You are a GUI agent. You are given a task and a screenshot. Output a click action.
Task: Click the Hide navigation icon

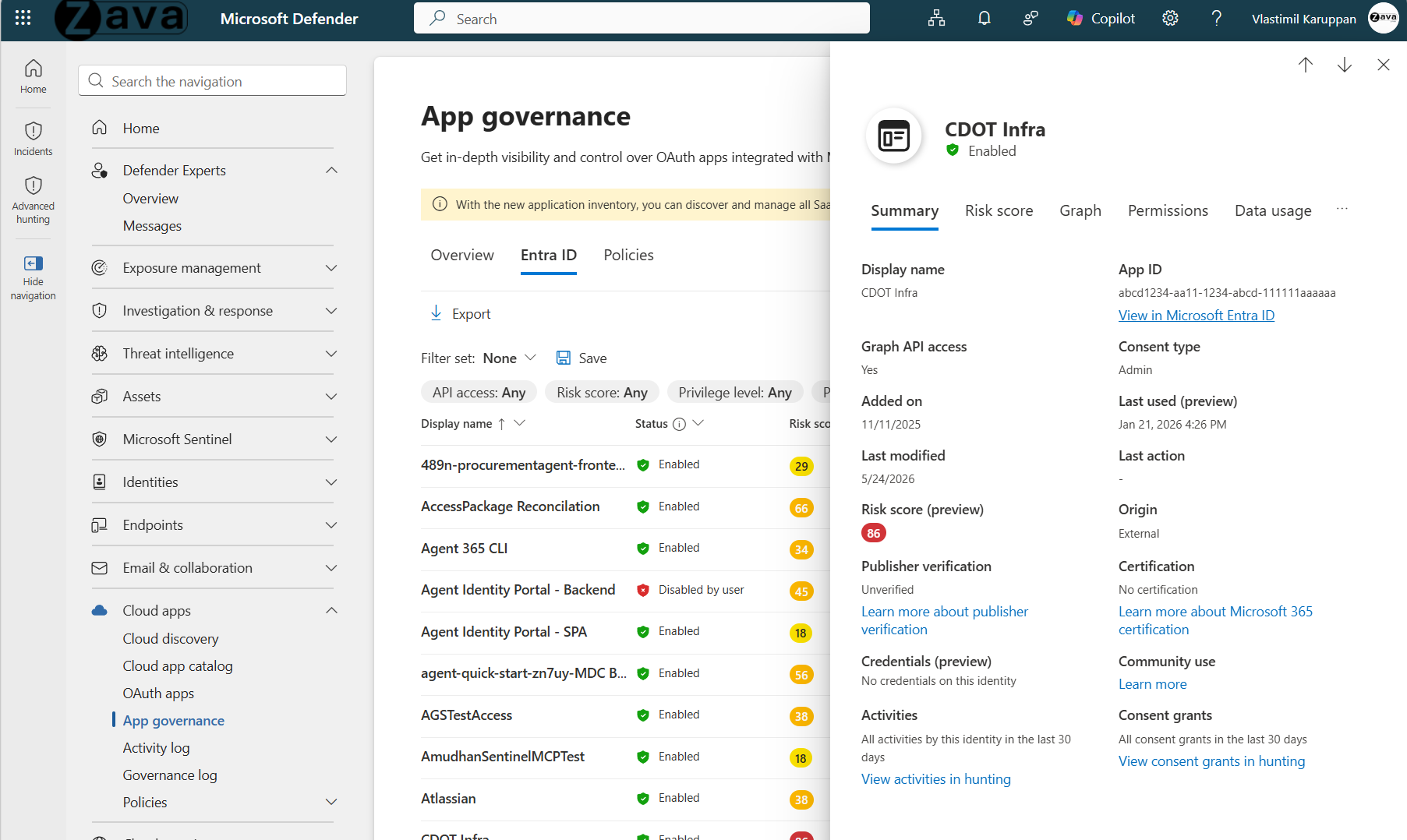point(33,263)
